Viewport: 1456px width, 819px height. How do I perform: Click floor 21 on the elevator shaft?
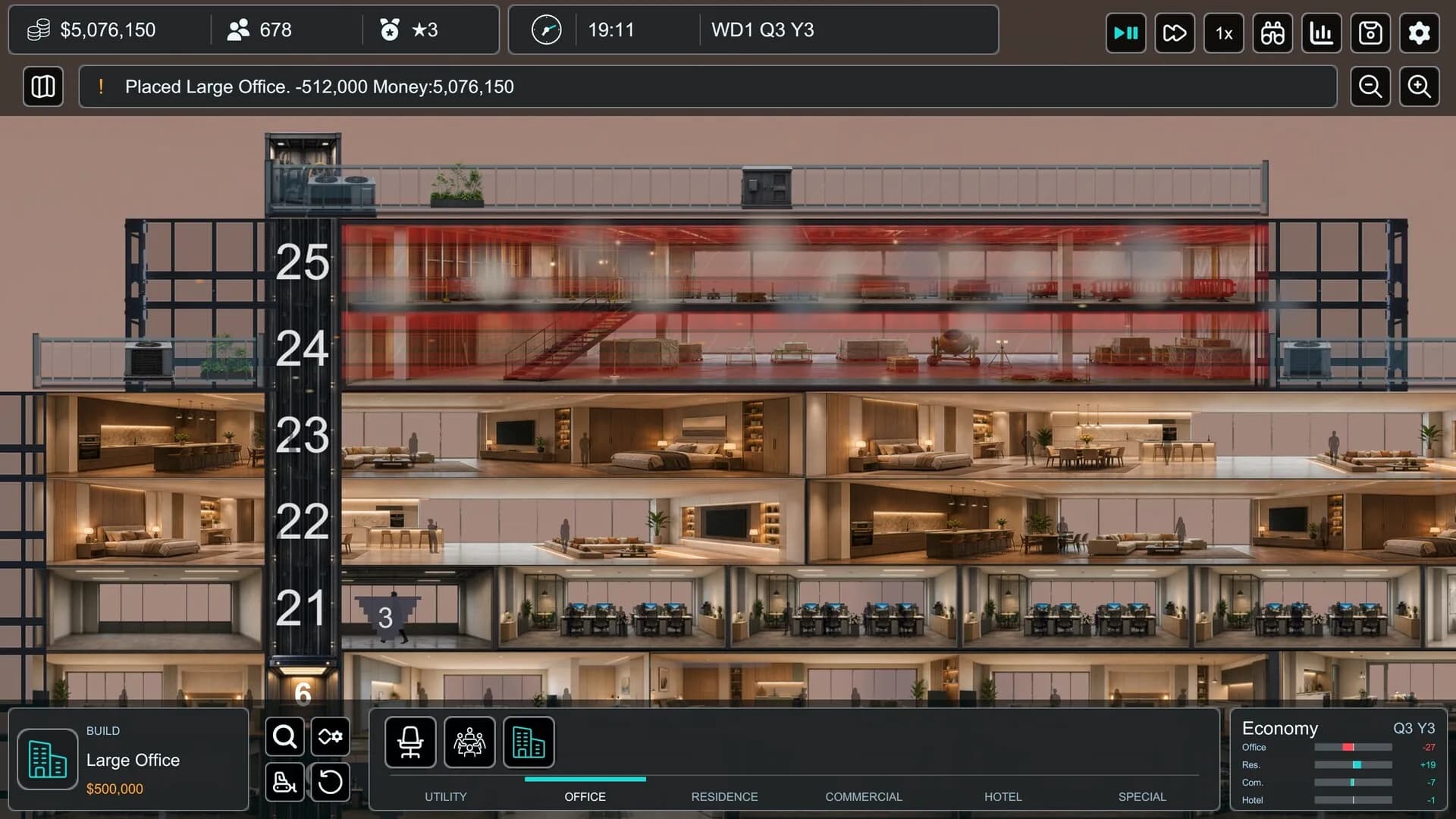pyautogui.click(x=302, y=607)
